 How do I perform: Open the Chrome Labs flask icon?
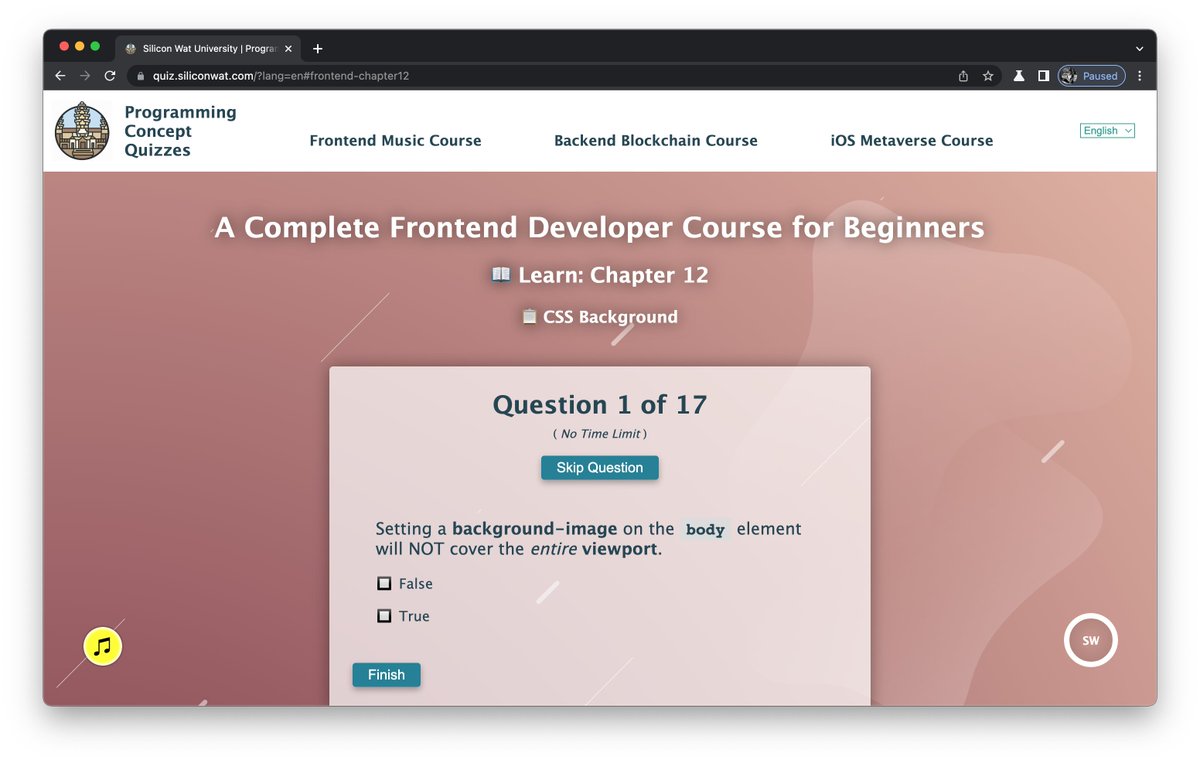click(x=1019, y=76)
